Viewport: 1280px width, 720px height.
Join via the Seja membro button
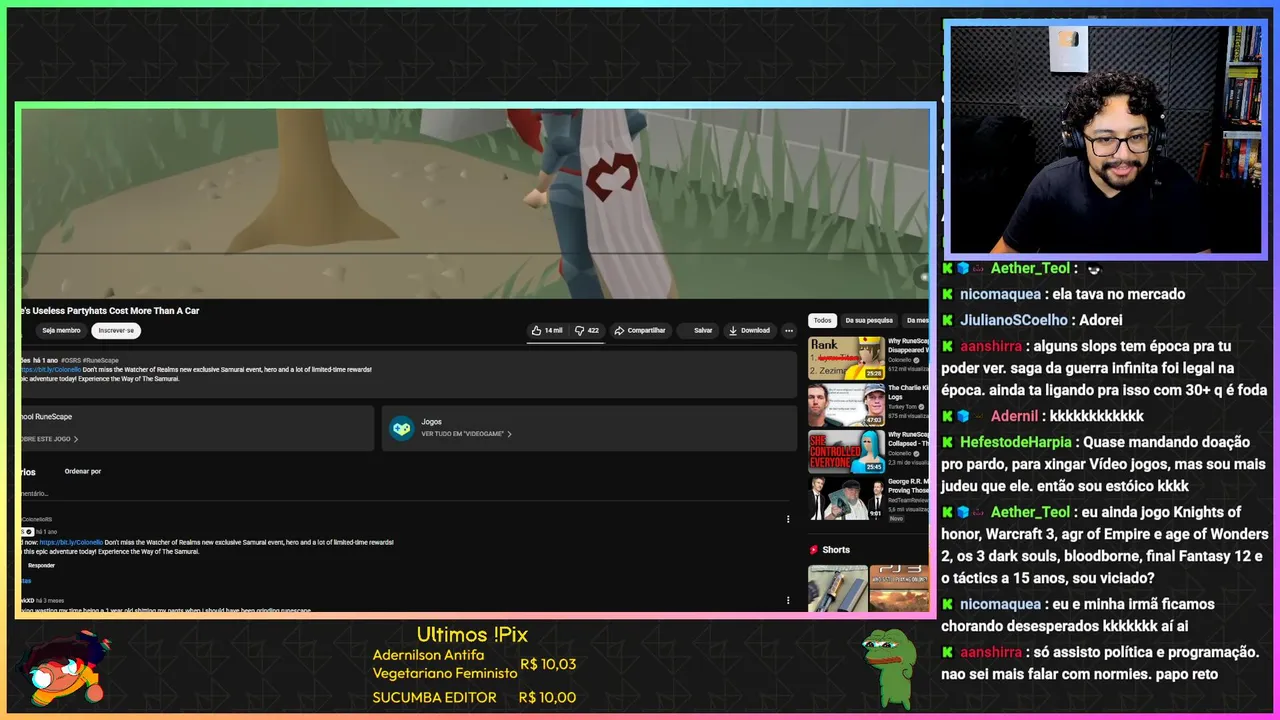[x=61, y=330]
